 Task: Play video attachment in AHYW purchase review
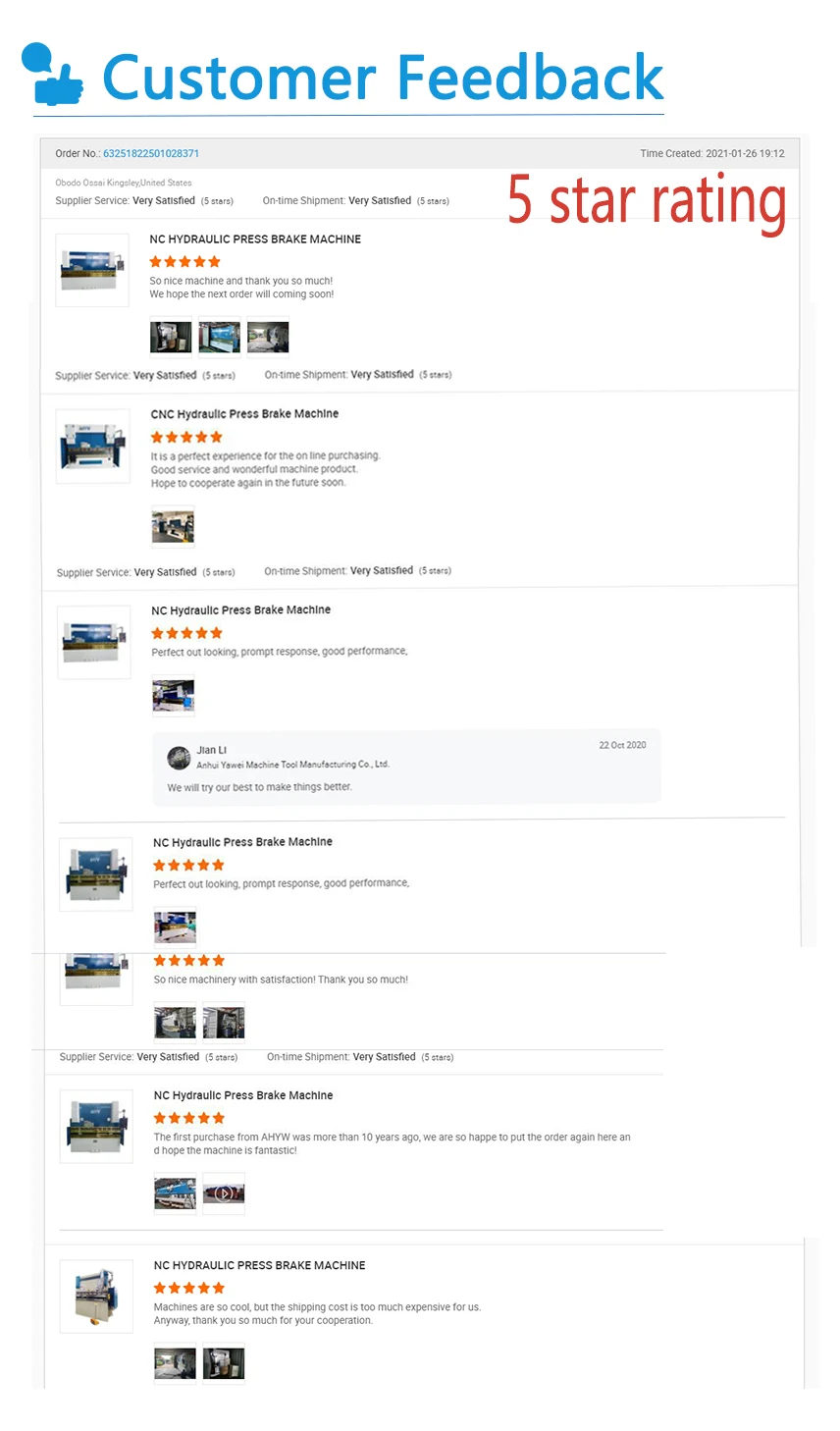click(x=224, y=1194)
